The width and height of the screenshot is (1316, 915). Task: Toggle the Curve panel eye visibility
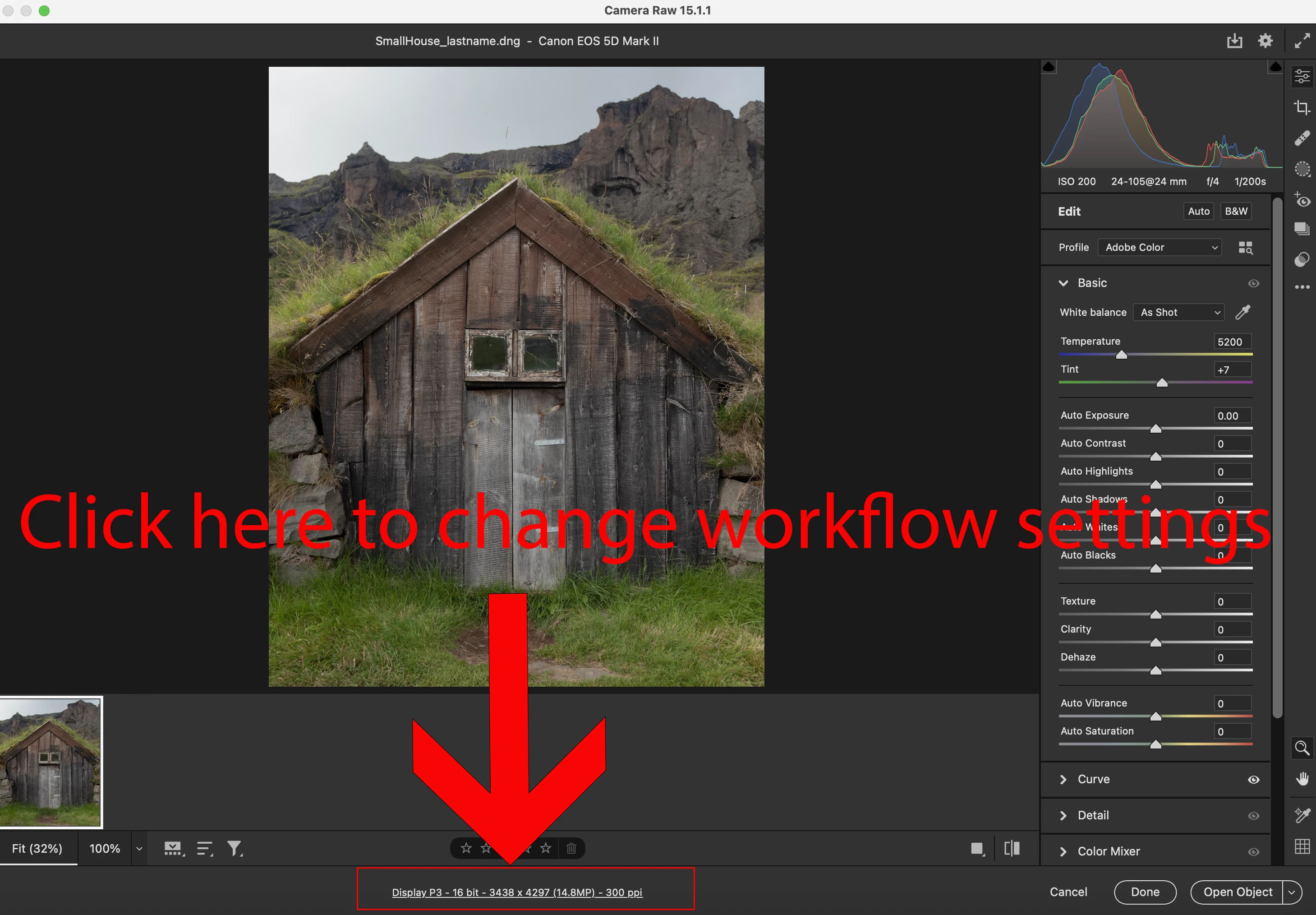(x=1253, y=780)
